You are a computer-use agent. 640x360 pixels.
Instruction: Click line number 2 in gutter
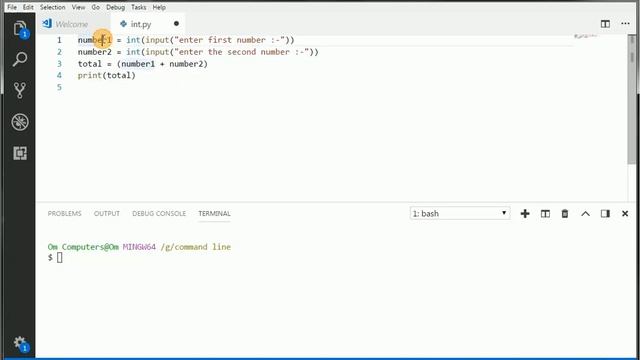click(x=59, y=52)
